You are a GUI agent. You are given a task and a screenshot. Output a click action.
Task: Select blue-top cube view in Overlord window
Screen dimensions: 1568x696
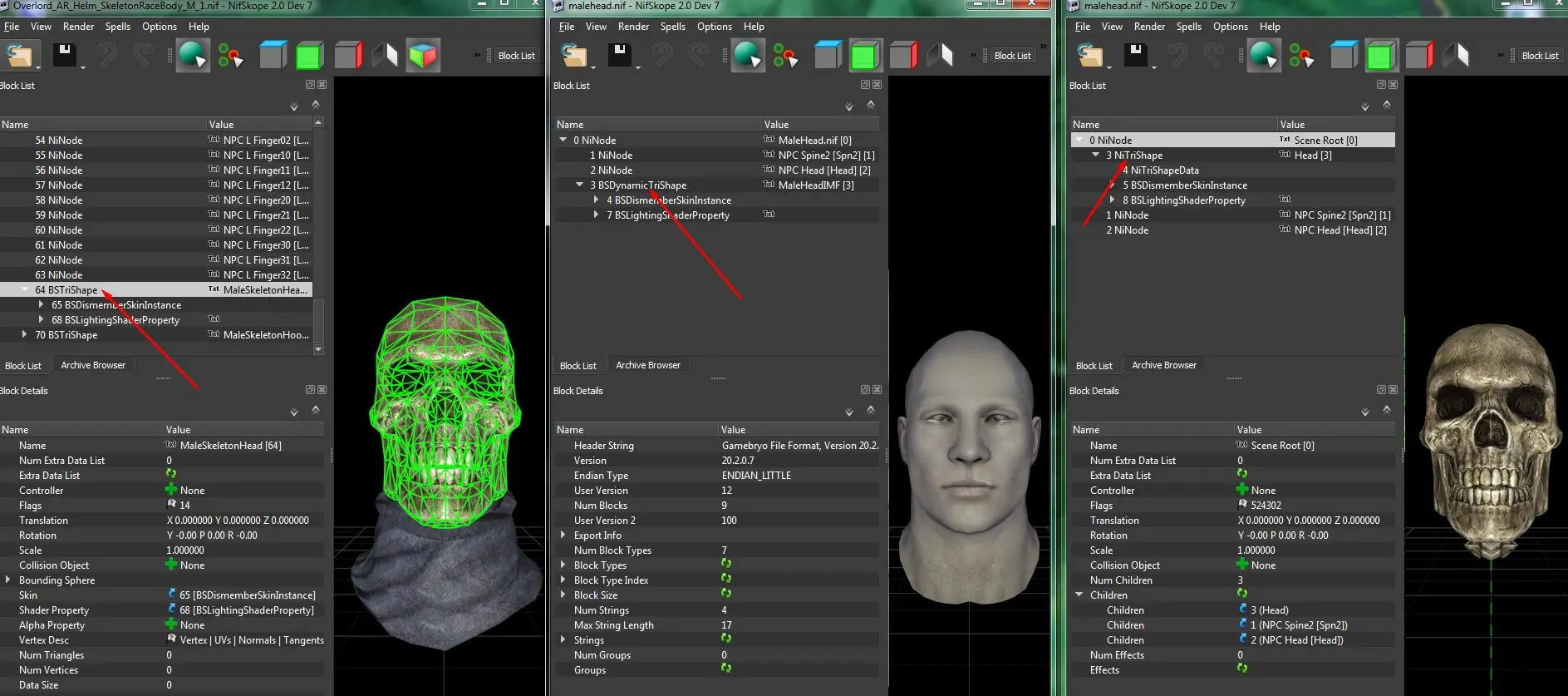273,56
